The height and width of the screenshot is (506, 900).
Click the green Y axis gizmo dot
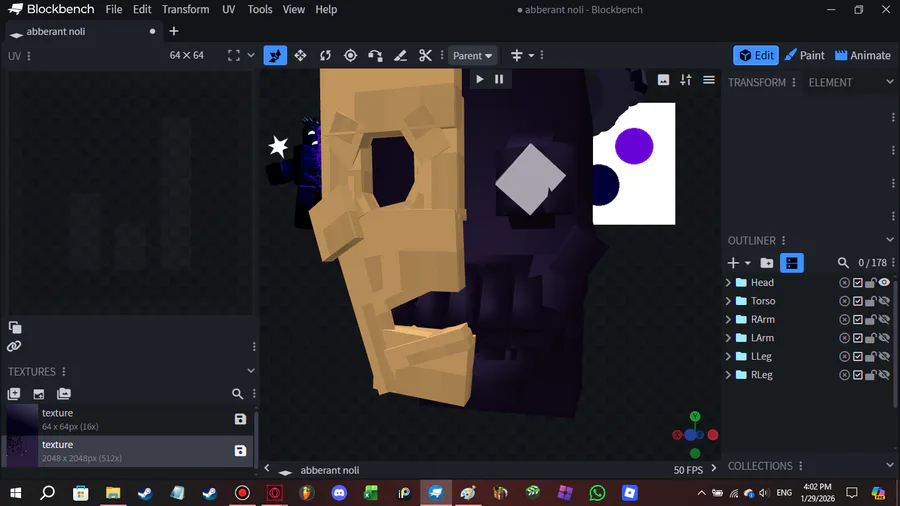click(x=695, y=417)
